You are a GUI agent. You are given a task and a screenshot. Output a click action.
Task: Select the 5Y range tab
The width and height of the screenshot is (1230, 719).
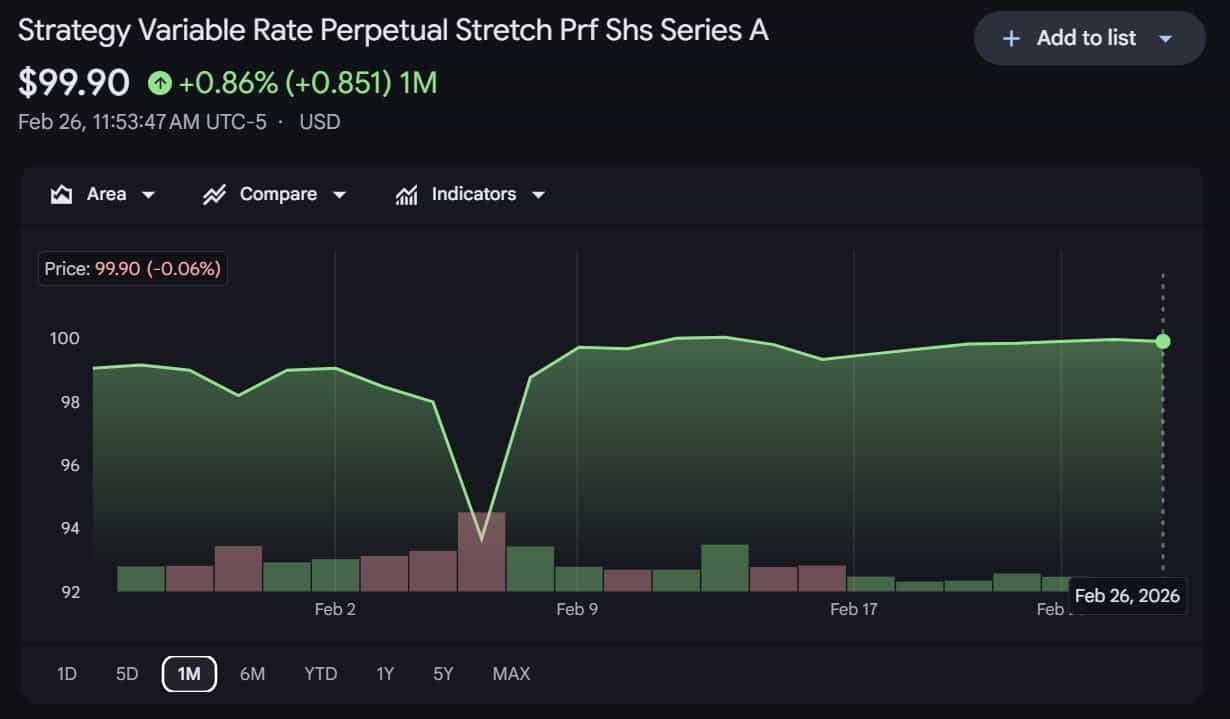point(442,673)
